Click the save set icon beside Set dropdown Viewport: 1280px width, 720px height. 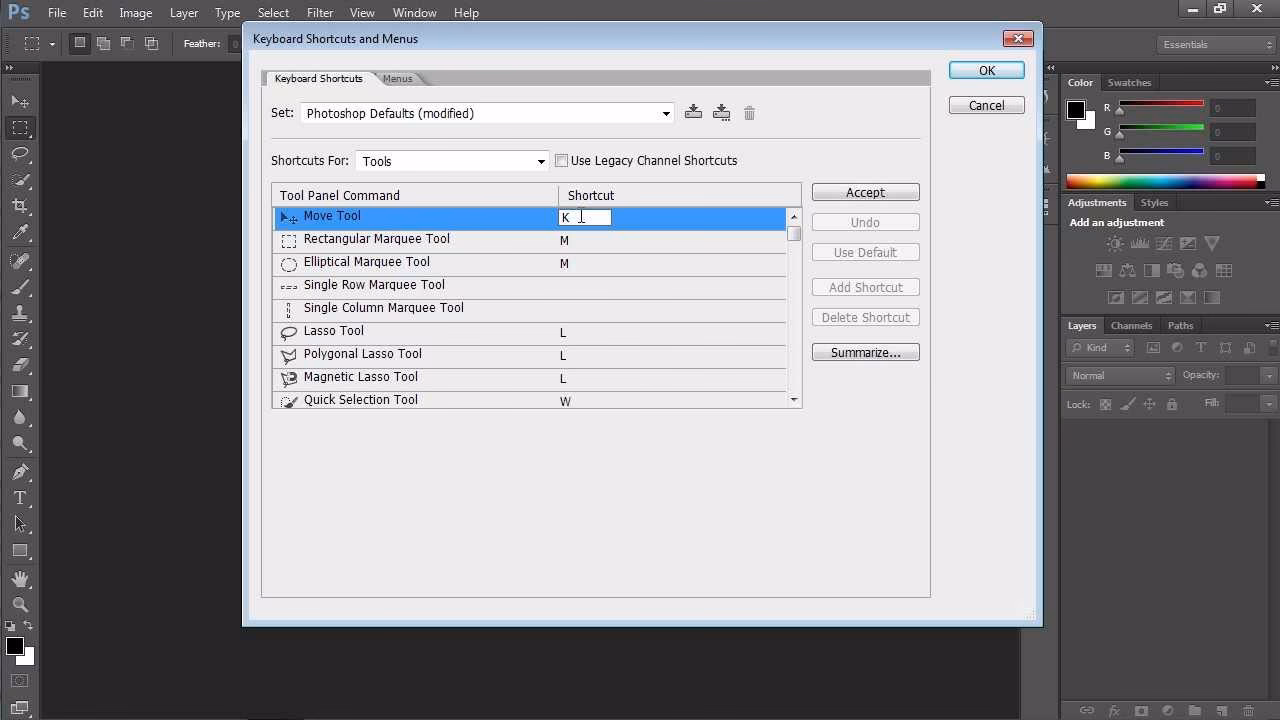pyautogui.click(x=693, y=112)
